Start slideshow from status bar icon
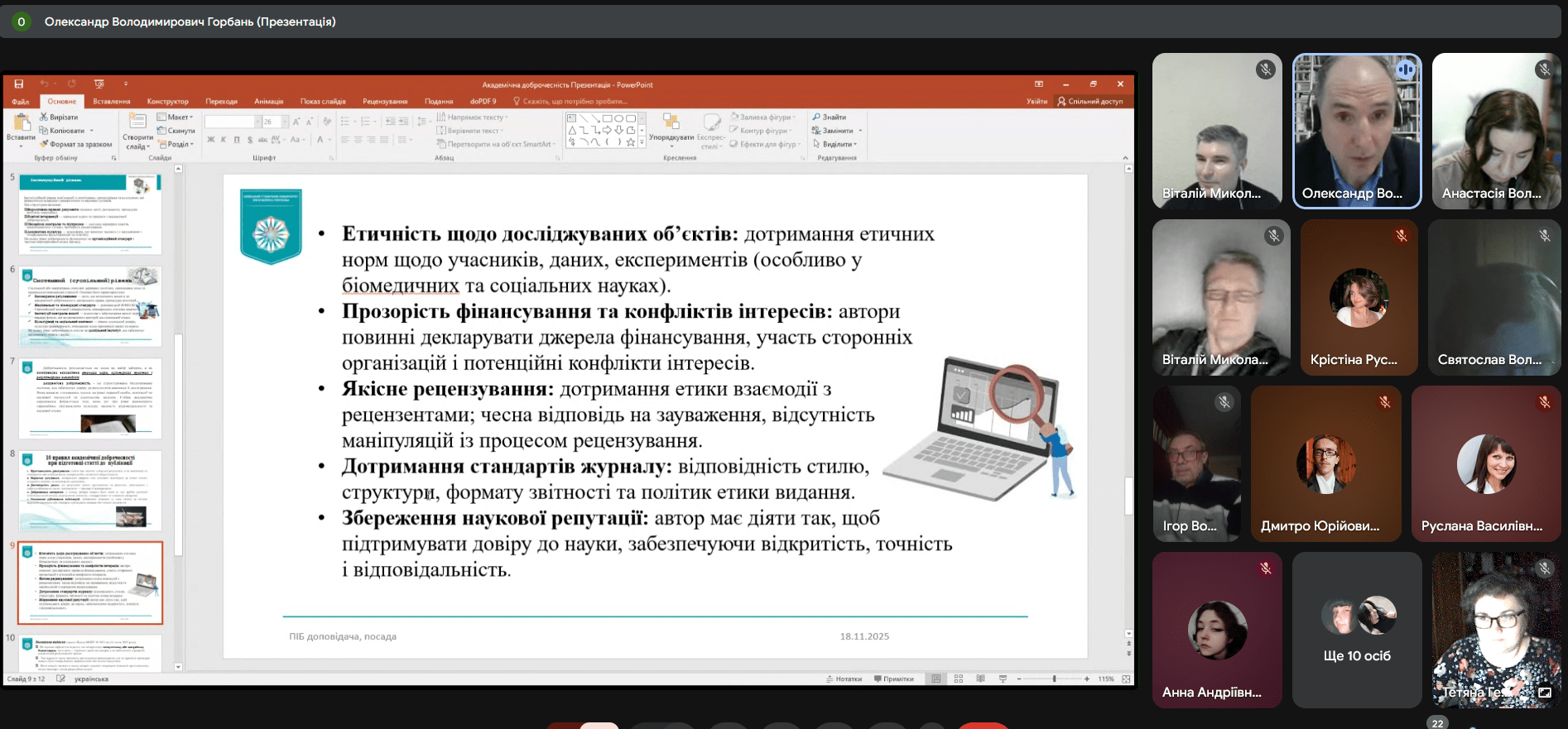Screen dimensions: 1568x729 tap(1003, 679)
